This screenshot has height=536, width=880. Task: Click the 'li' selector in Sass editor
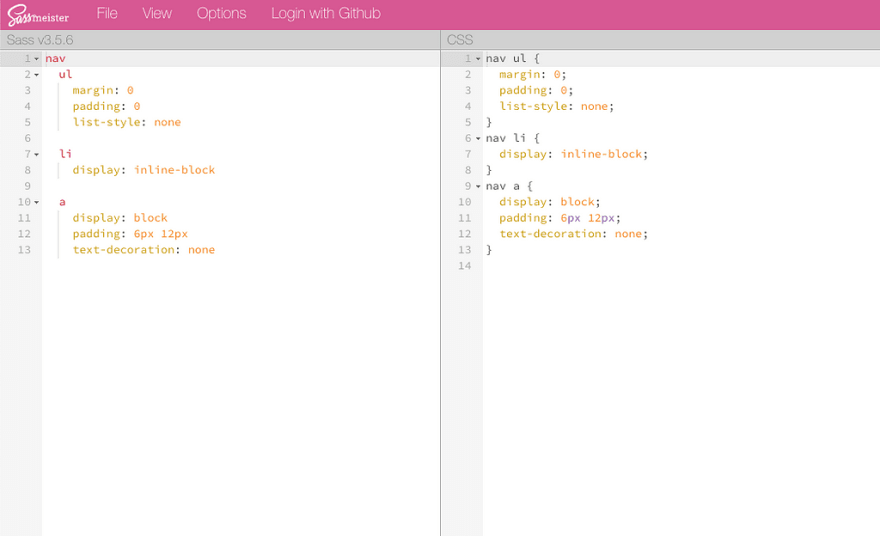66,154
